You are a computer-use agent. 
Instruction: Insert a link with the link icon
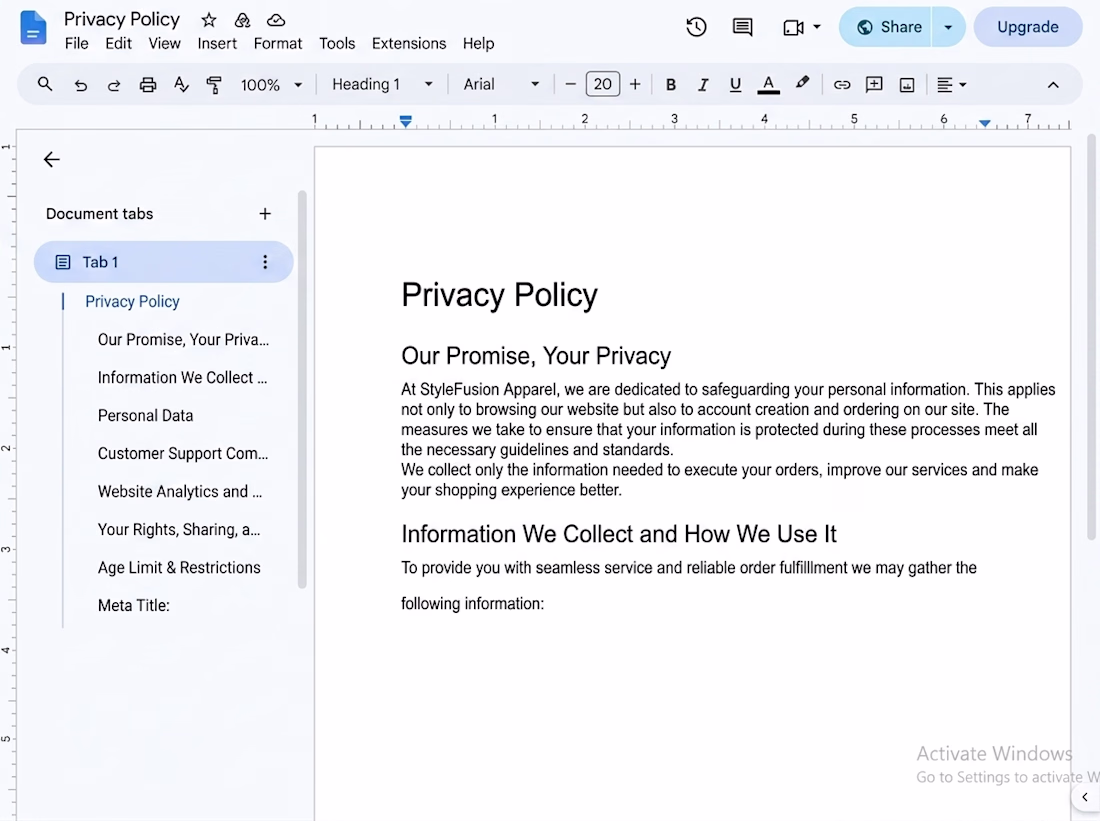click(842, 85)
